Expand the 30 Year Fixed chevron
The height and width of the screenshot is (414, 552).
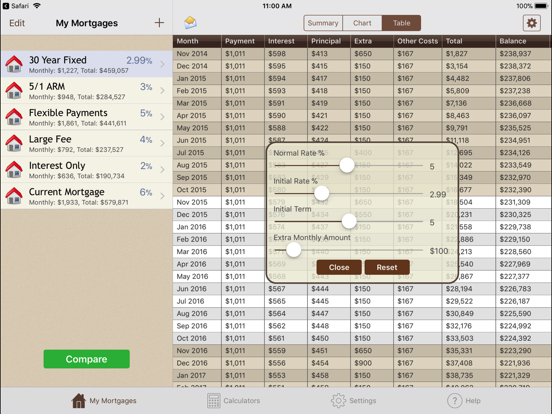[x=162, y=64]
